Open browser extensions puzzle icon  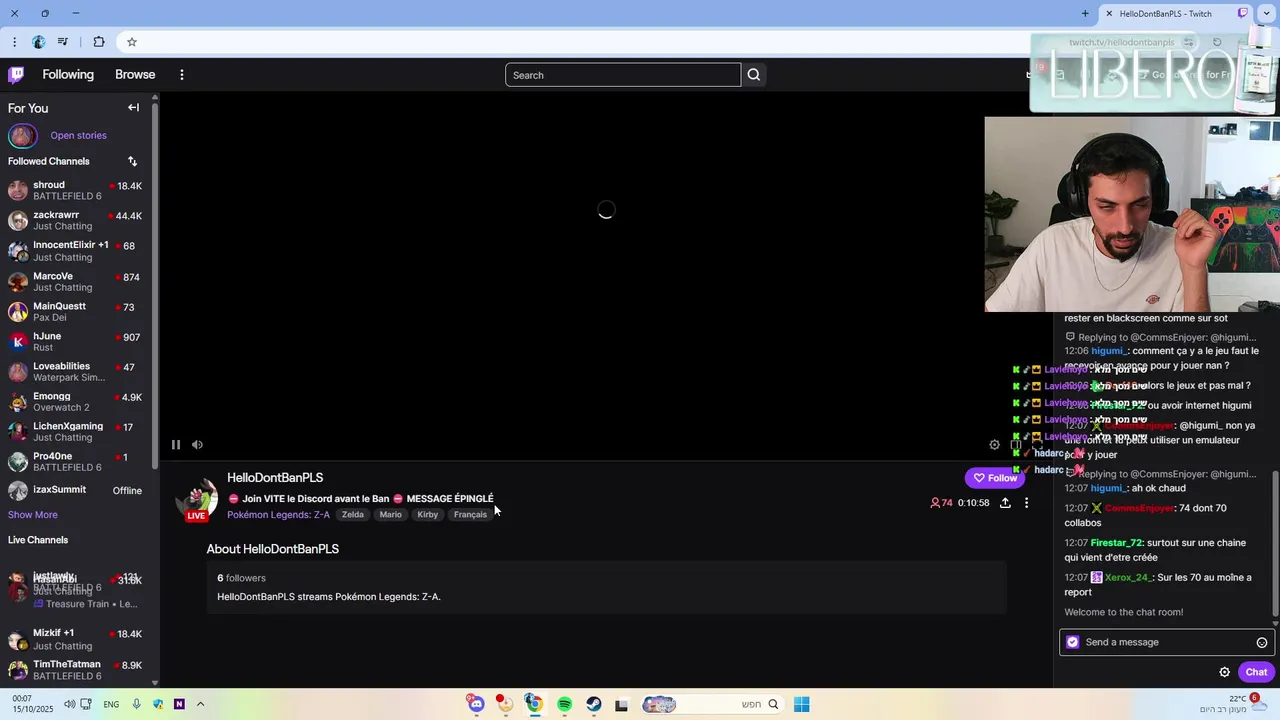tap(99, 42)
